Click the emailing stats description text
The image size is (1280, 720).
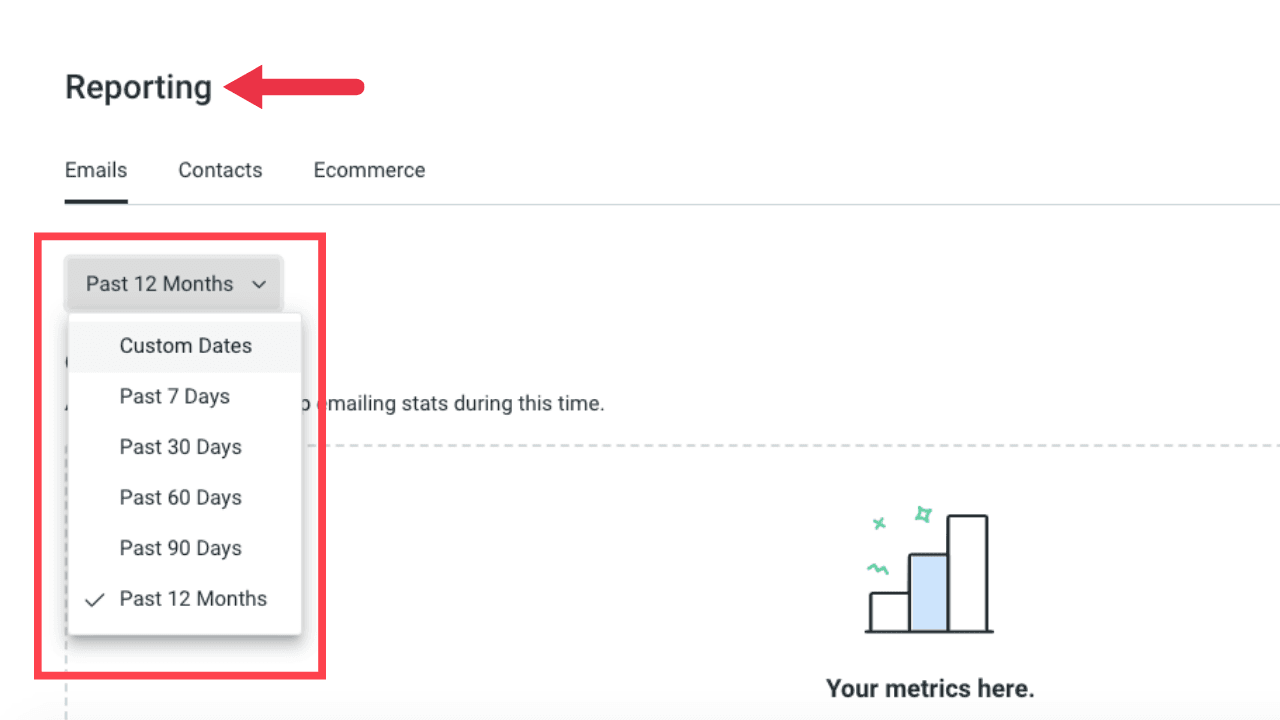coord(454,405)
